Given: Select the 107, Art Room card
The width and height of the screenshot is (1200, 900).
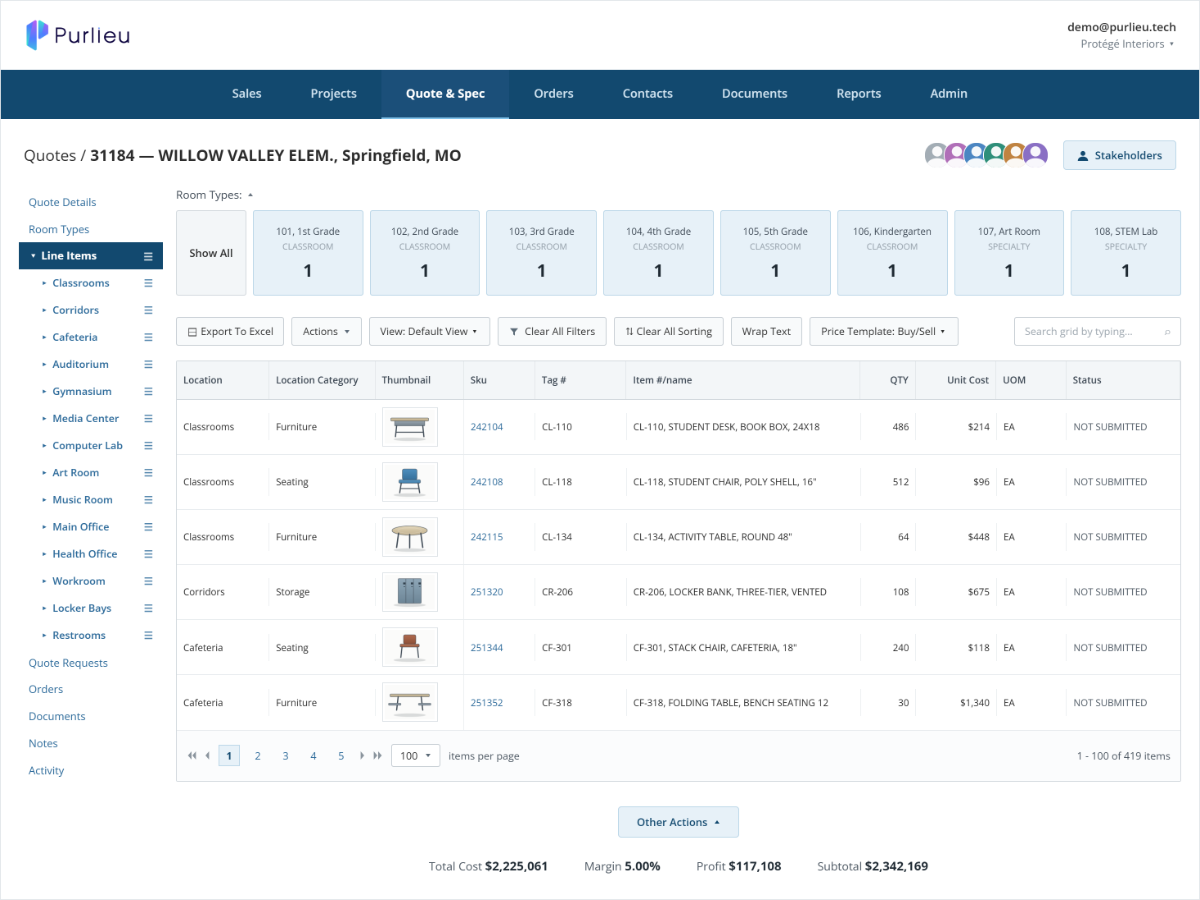Looking at the screenshot, I should click(1008, 253).
